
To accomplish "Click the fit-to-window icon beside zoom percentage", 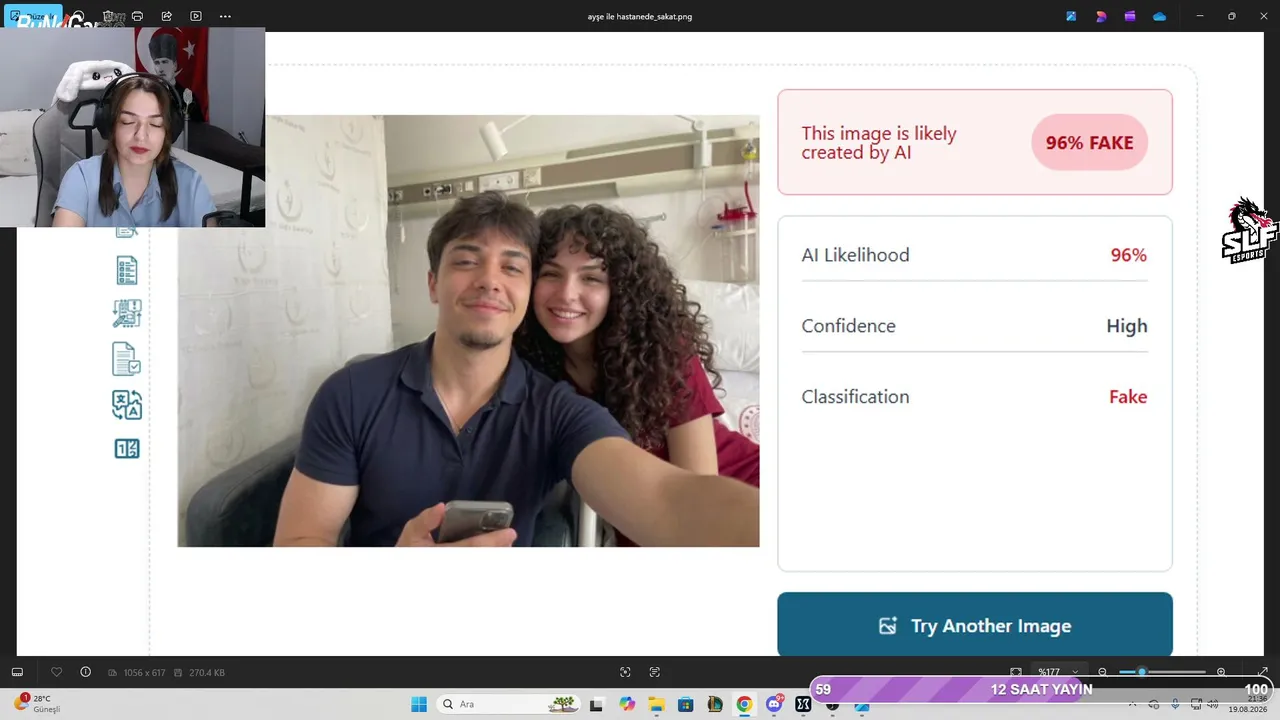I will (1016, 672).
